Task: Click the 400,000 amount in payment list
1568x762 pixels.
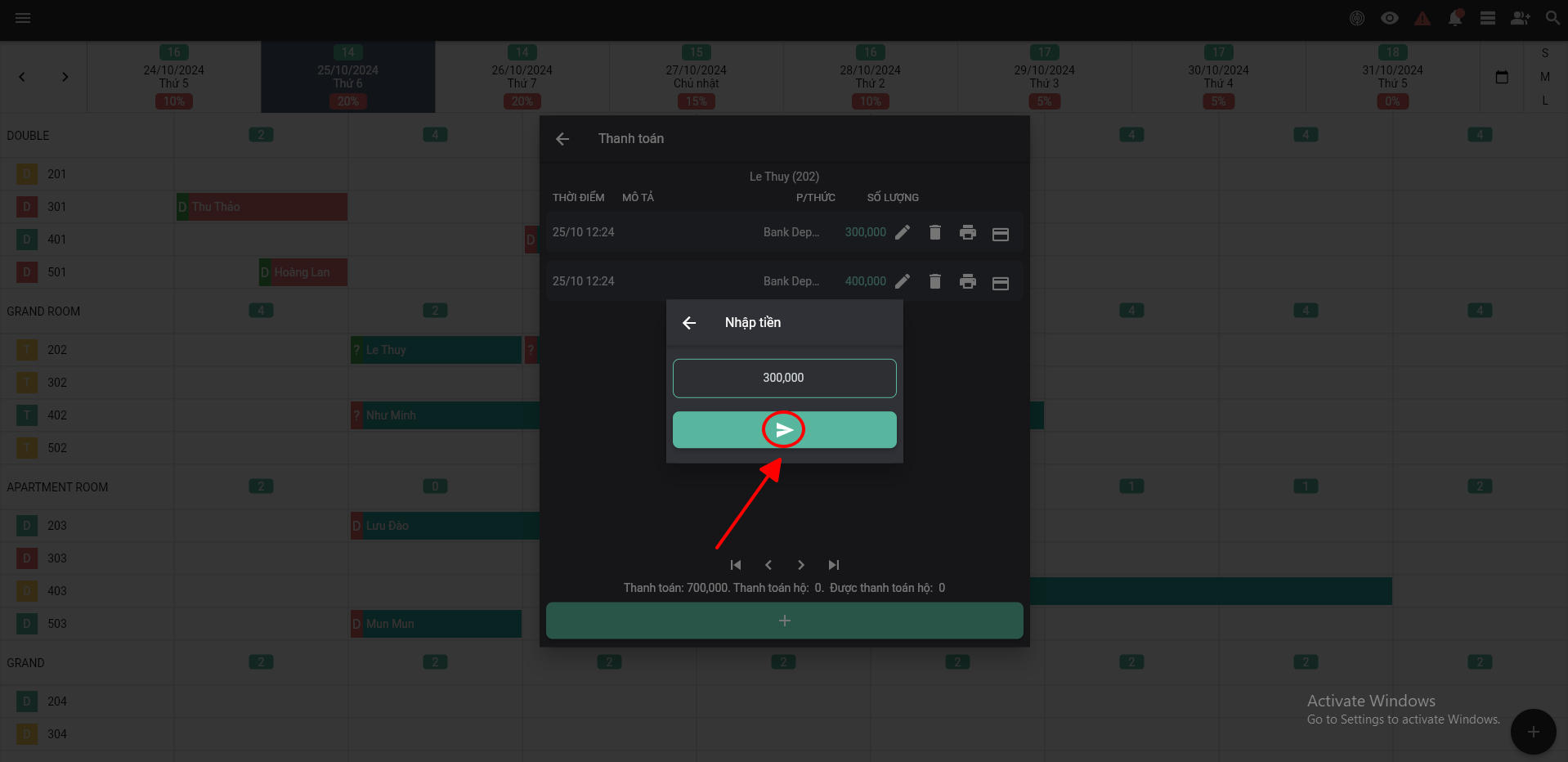Action: click(x=865, y=281)
